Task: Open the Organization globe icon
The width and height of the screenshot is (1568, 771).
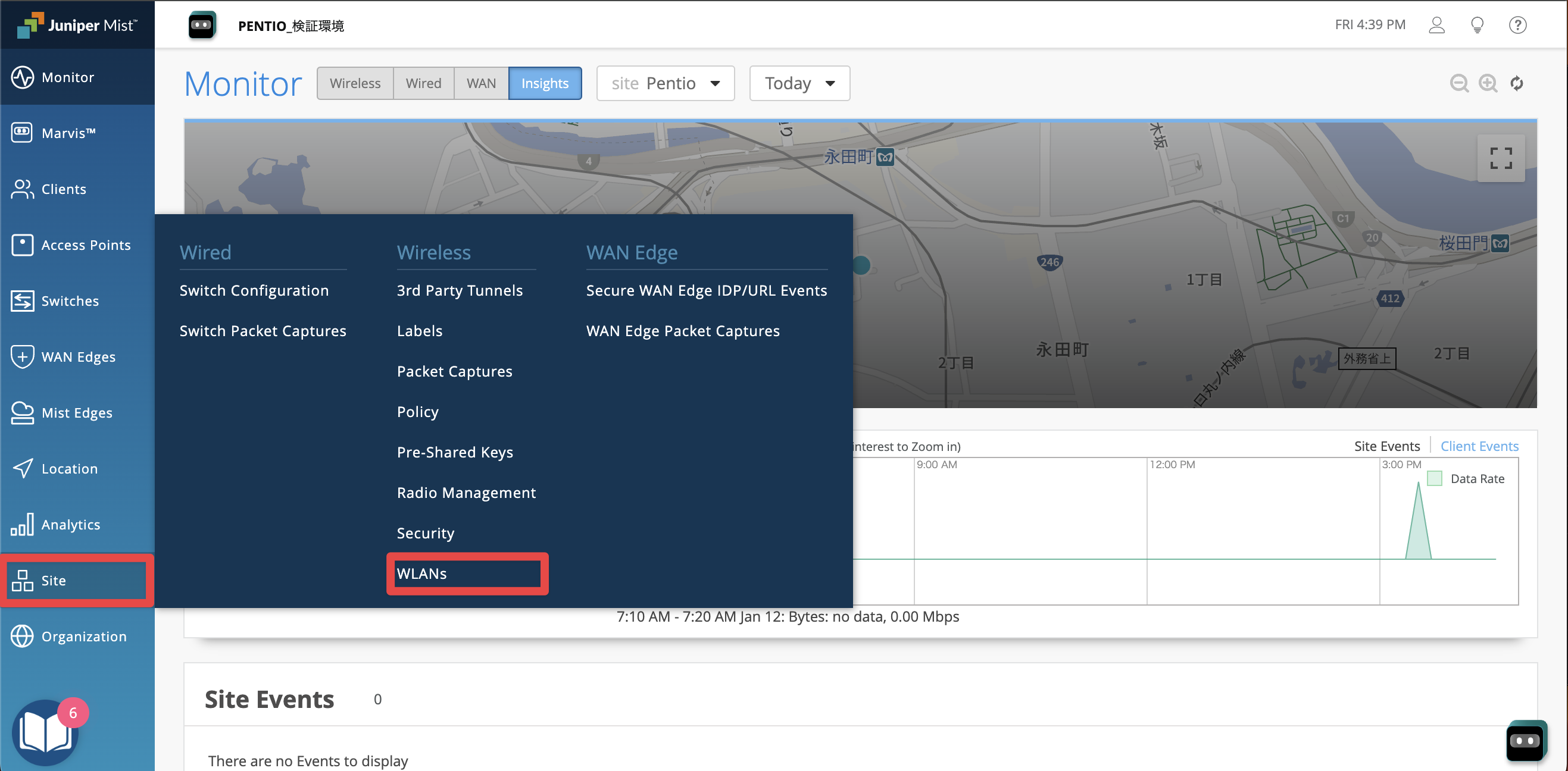Action: pos(23,636)
